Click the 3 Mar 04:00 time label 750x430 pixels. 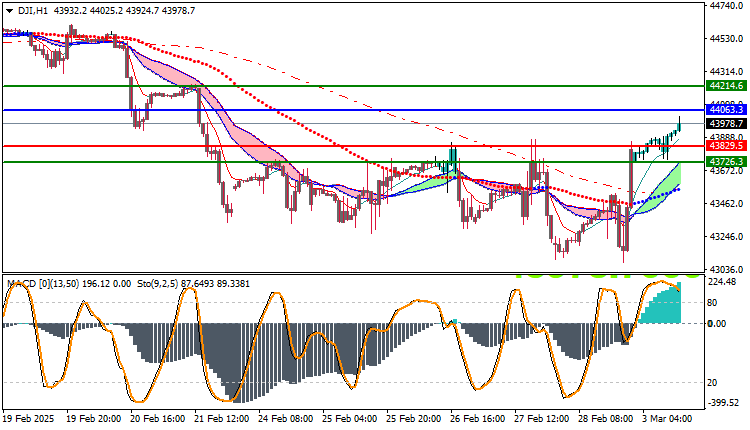668,419
